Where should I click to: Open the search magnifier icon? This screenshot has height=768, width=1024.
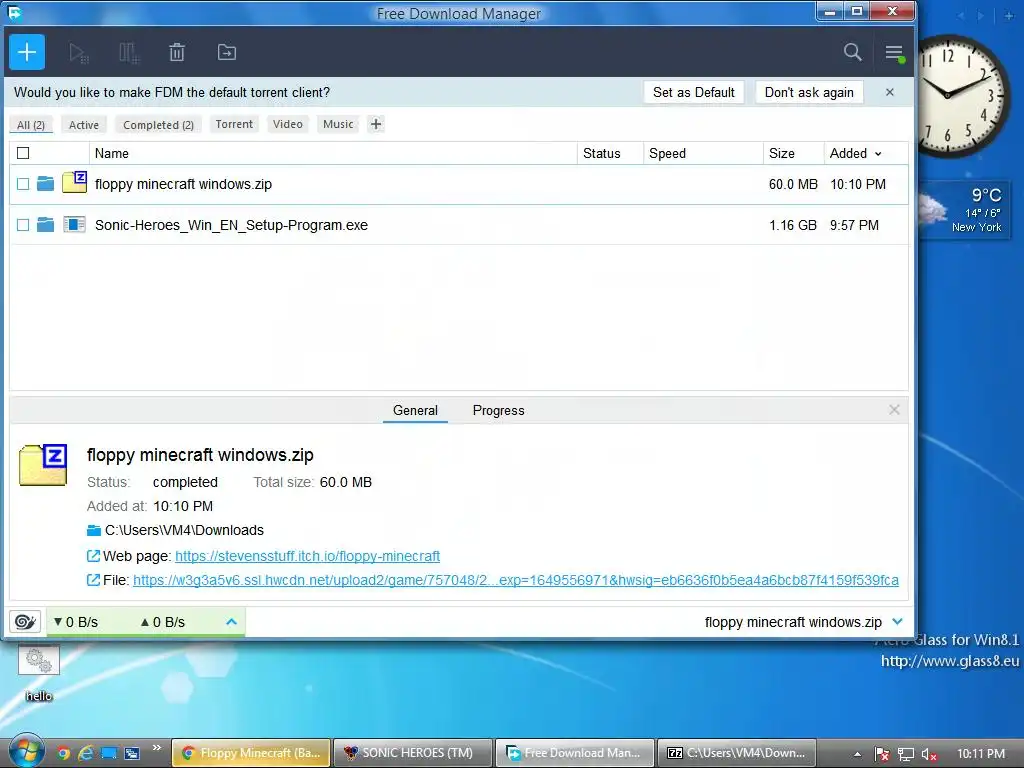(x=852, y=52)
